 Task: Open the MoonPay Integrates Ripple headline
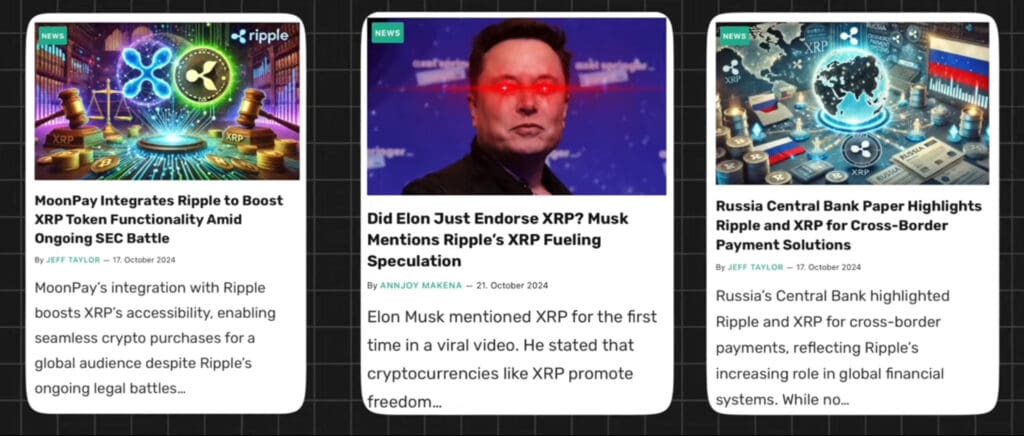[159, 219]
